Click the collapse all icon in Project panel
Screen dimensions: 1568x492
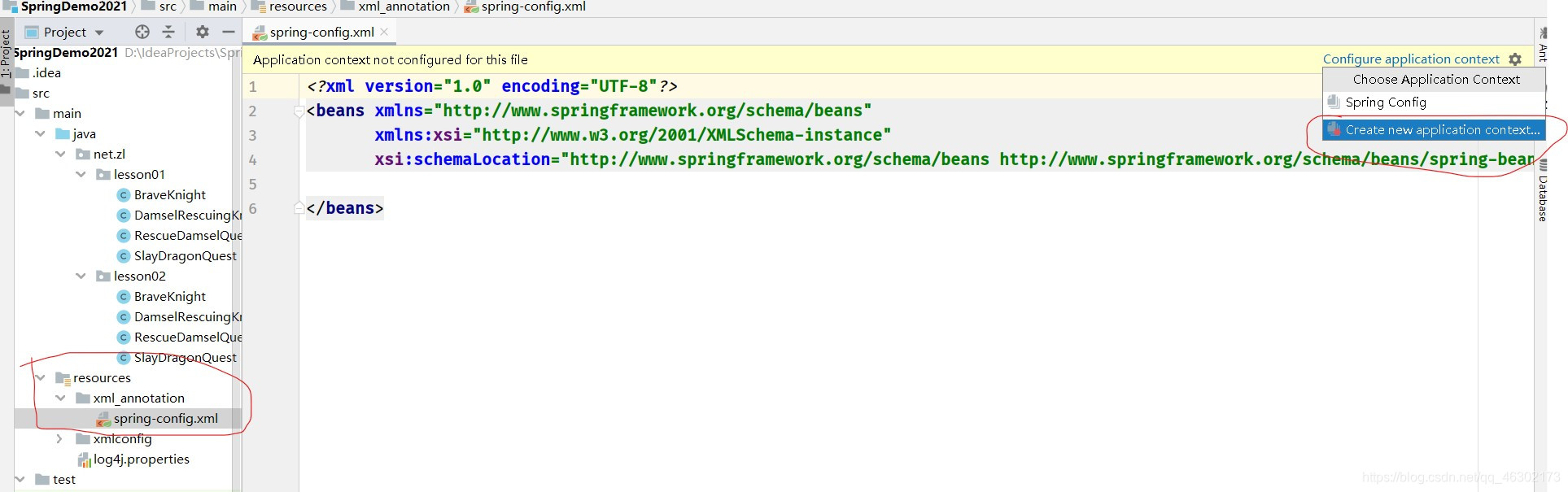(168, 32)
